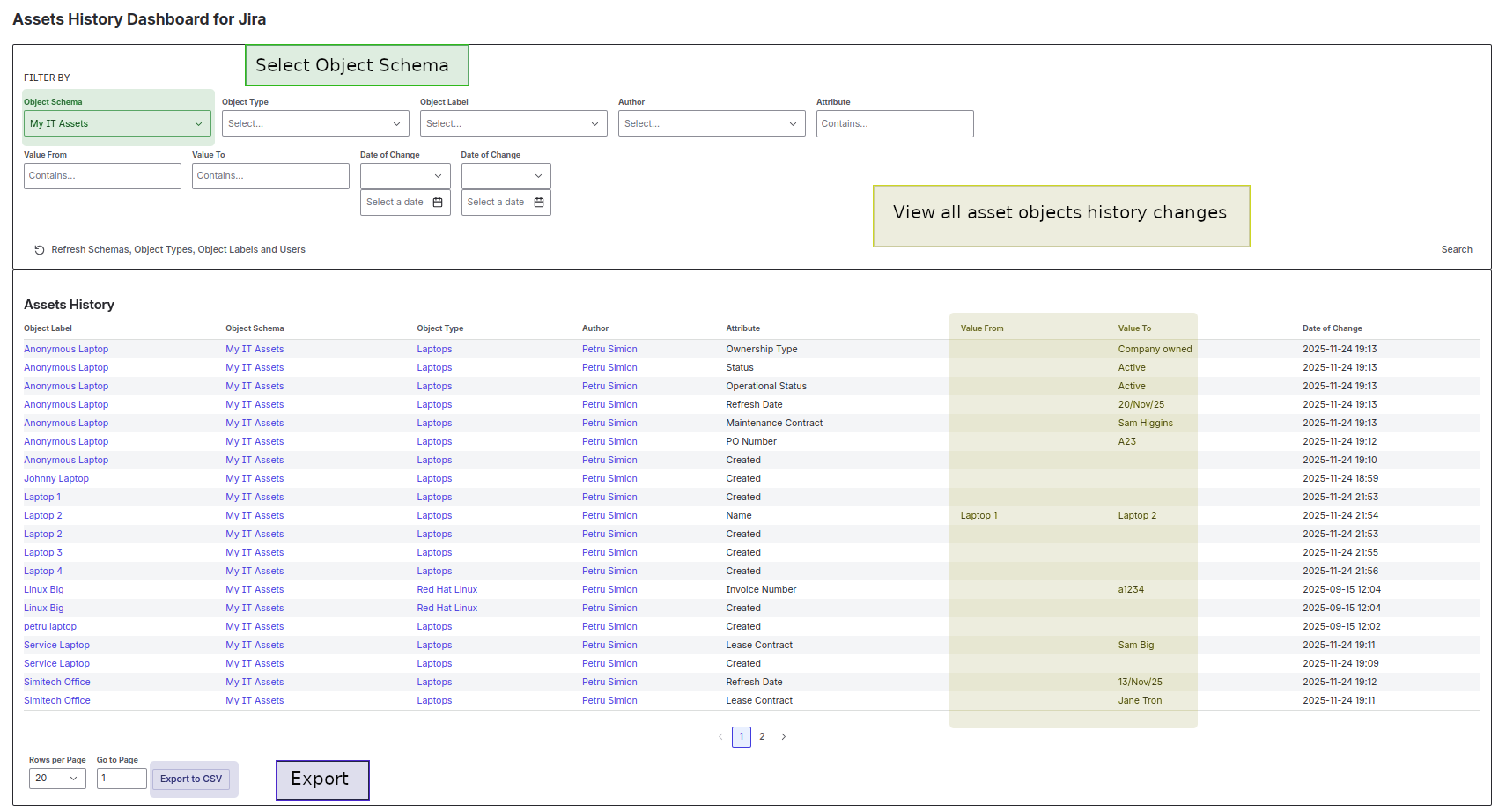Open the Object Label select menu

tap(513, 124)
